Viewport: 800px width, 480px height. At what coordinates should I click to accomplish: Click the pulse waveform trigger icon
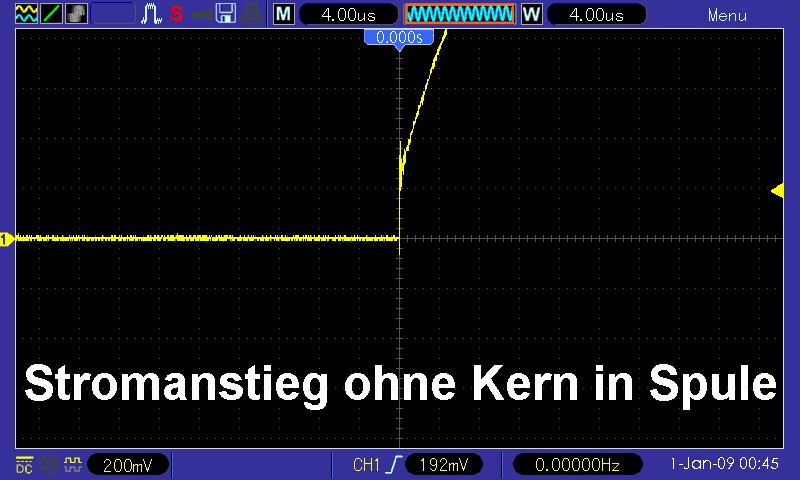click(151, 14)
